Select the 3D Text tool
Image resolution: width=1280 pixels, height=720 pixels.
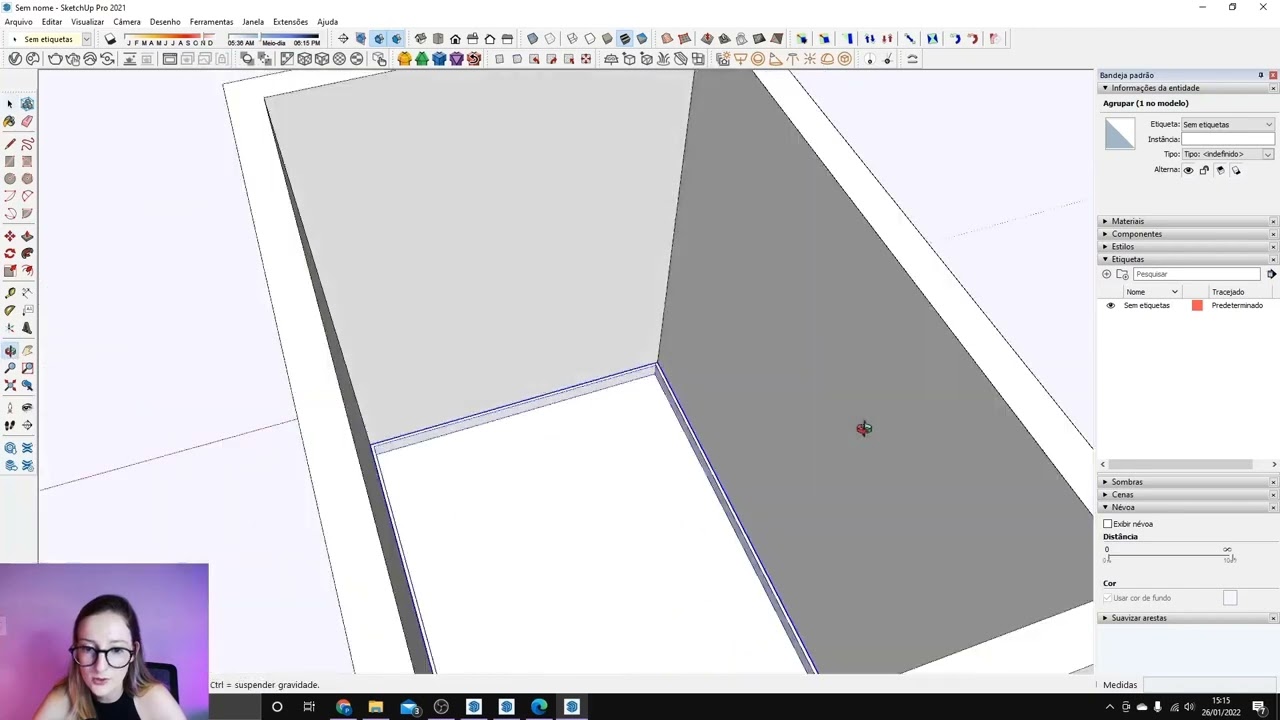(27, 328)
